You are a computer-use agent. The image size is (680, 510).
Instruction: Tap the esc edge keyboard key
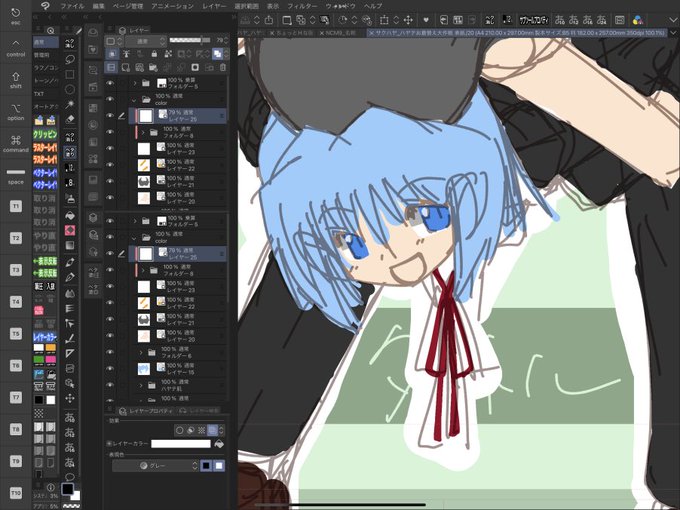[x=16, y=16]
